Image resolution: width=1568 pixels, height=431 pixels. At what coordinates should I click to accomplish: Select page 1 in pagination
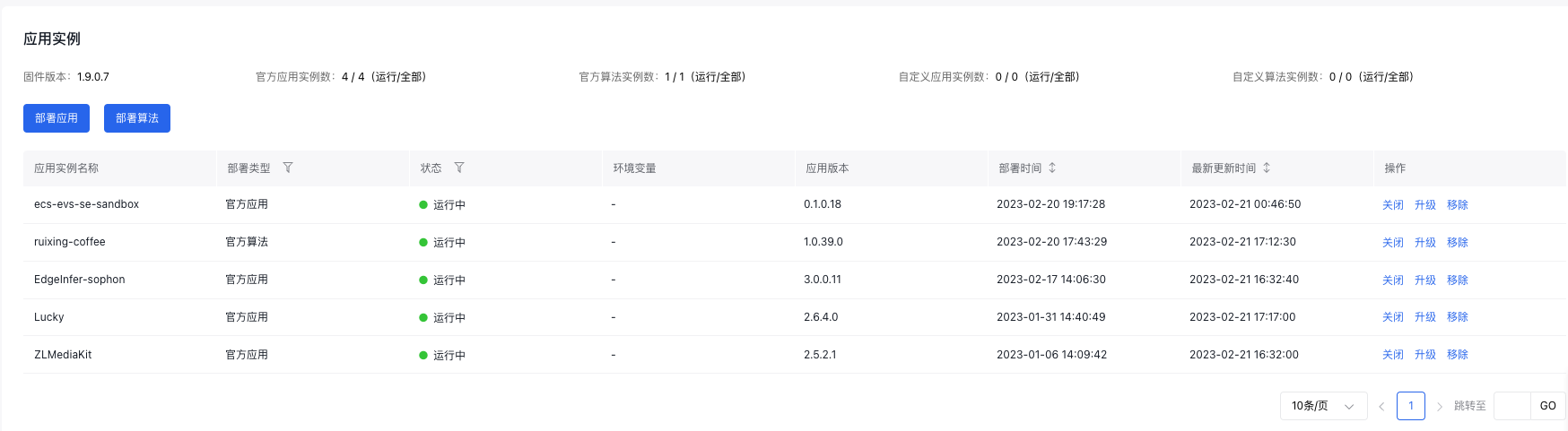point(1411,406)
